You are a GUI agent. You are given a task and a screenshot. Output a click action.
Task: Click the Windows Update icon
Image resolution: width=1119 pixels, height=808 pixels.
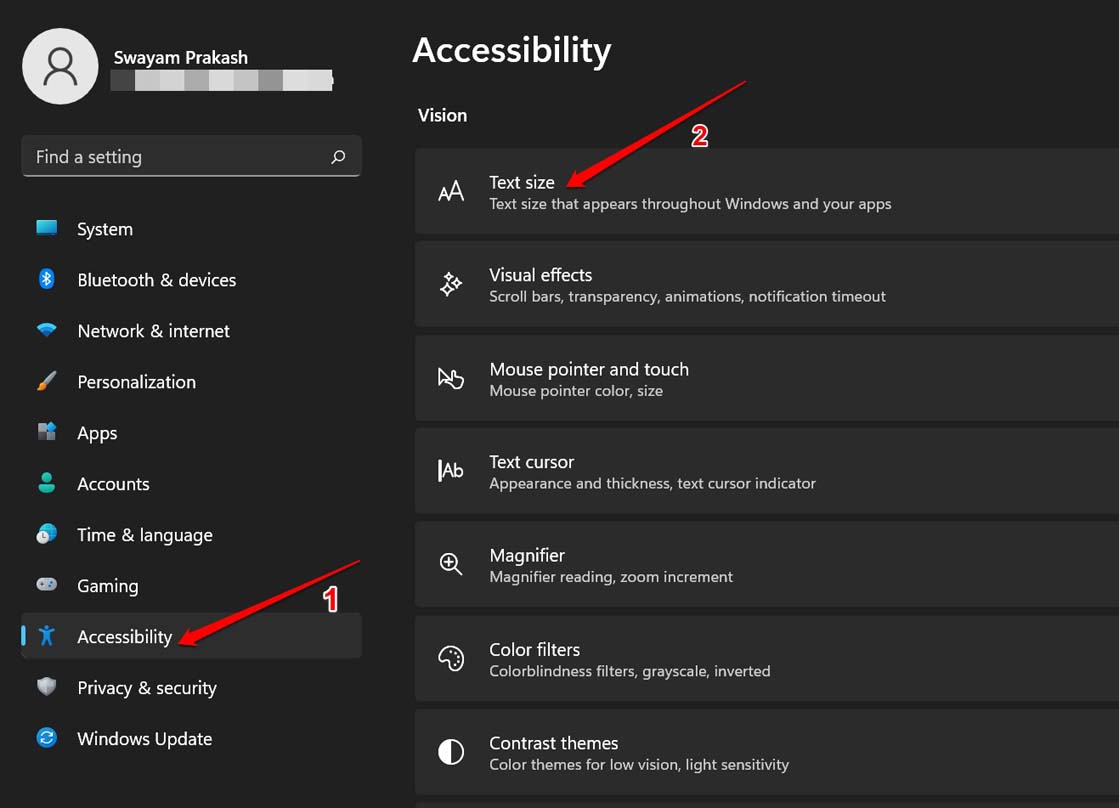(x=46, y=739)
